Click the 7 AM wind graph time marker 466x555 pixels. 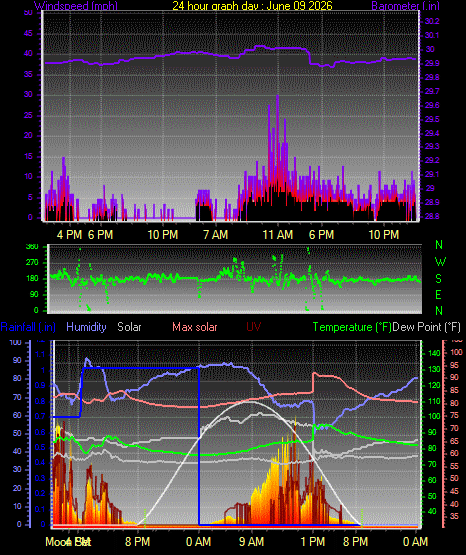click(215, 235)
